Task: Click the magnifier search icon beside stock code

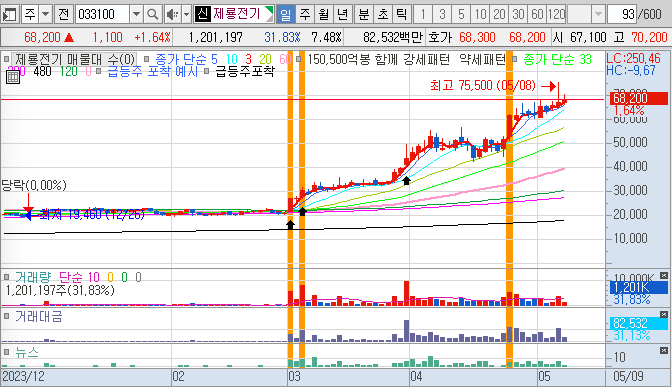Action: [x=152, y=15]
